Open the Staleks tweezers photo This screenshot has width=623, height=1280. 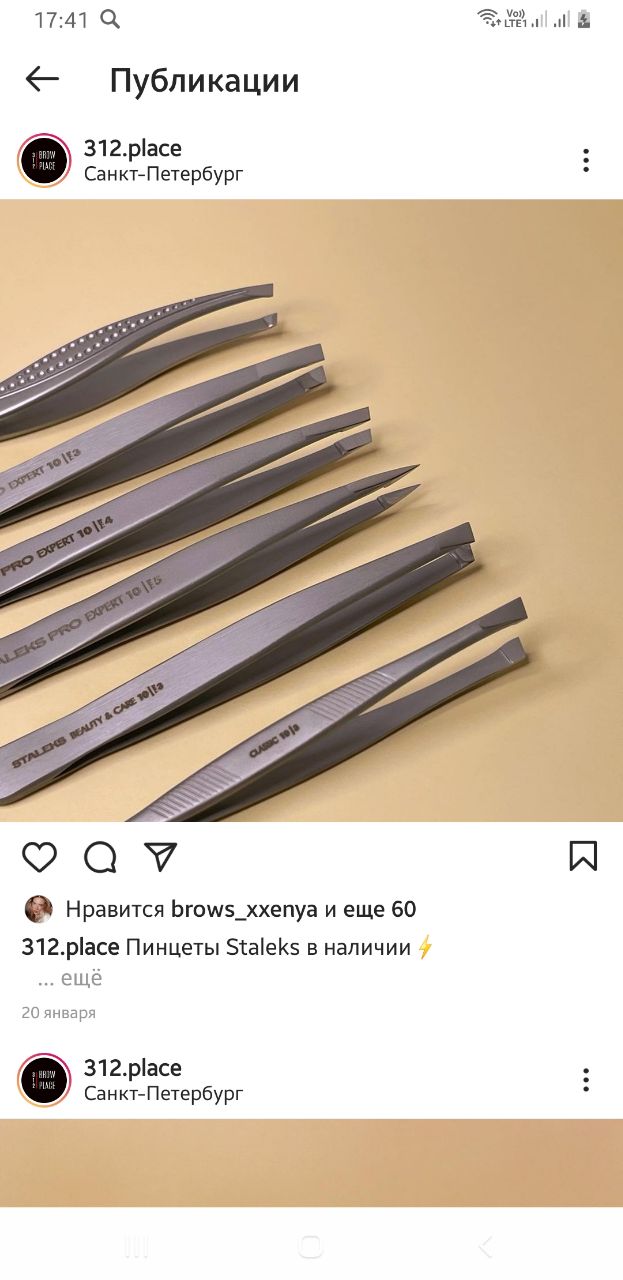tap(311, 510)
